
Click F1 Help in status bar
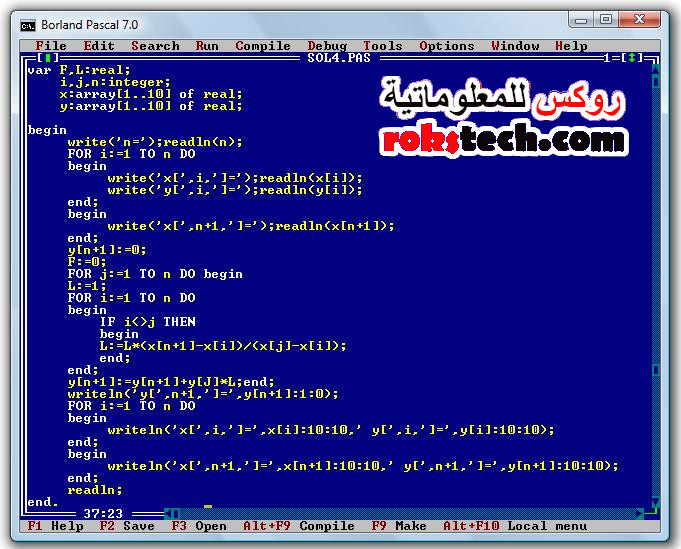pos(55,526)
